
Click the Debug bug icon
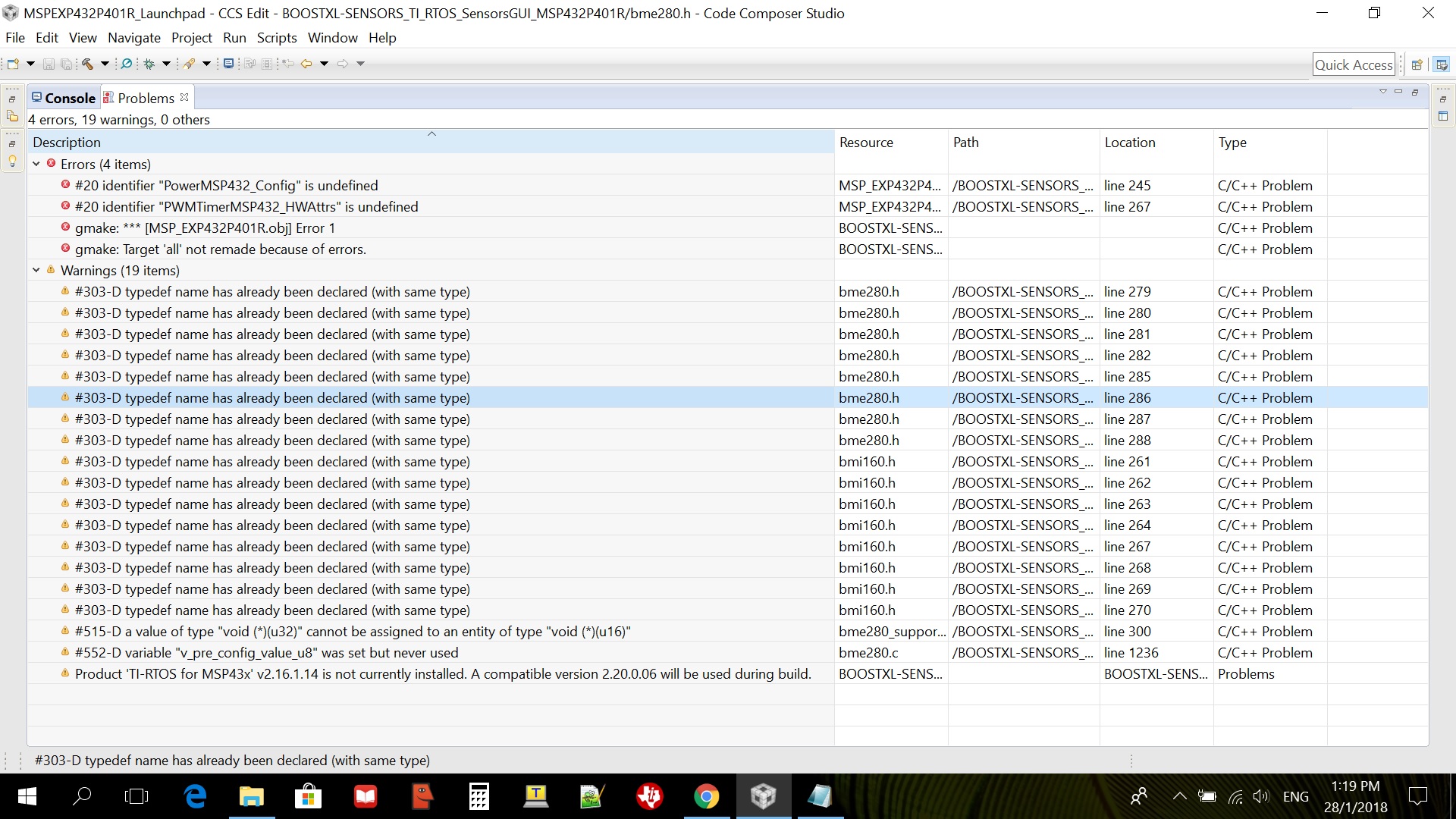click(x=149, y=64)
